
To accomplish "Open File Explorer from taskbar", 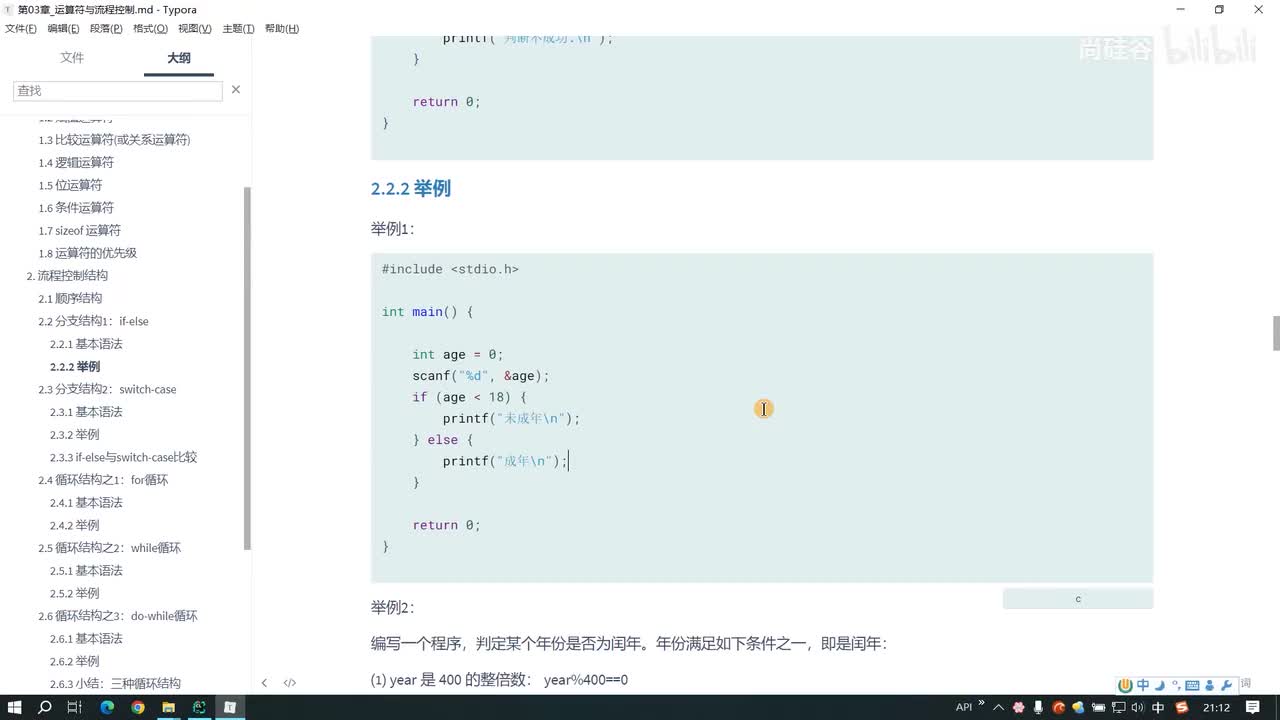I will click(169, 707).
